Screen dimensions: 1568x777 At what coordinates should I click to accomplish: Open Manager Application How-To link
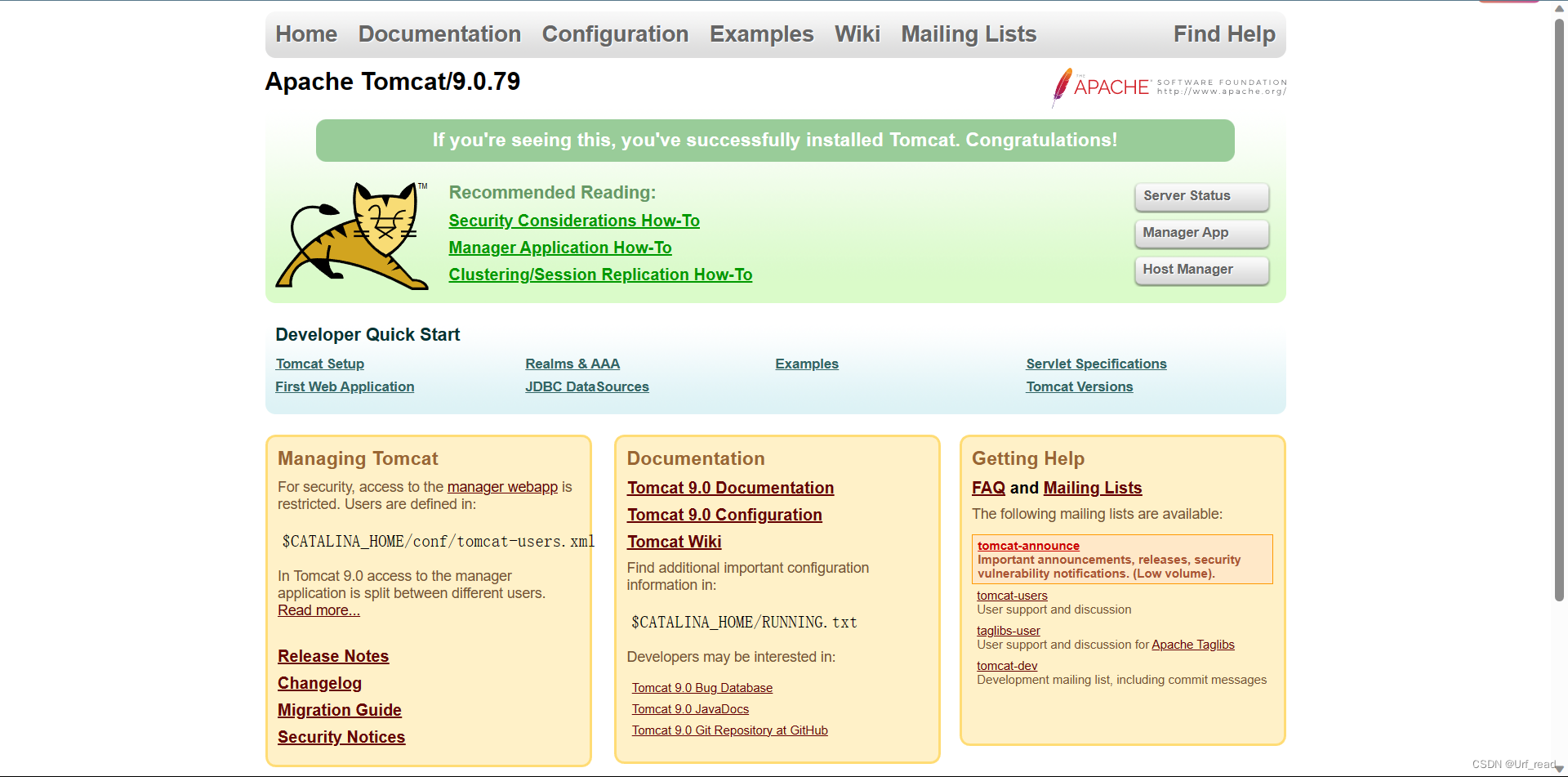pyautogui.click(x=560, y=248)
